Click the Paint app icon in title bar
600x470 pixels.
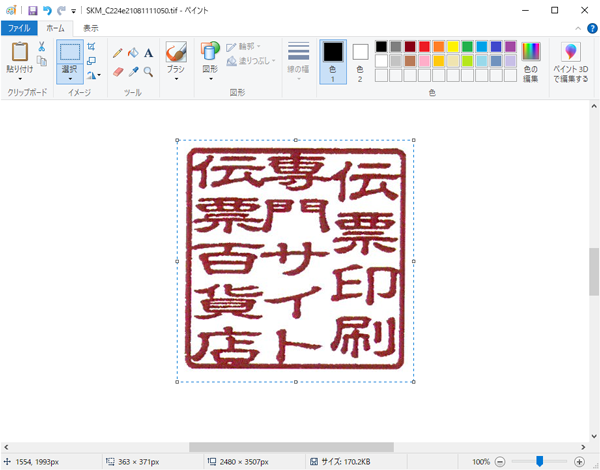click(11, 10)
